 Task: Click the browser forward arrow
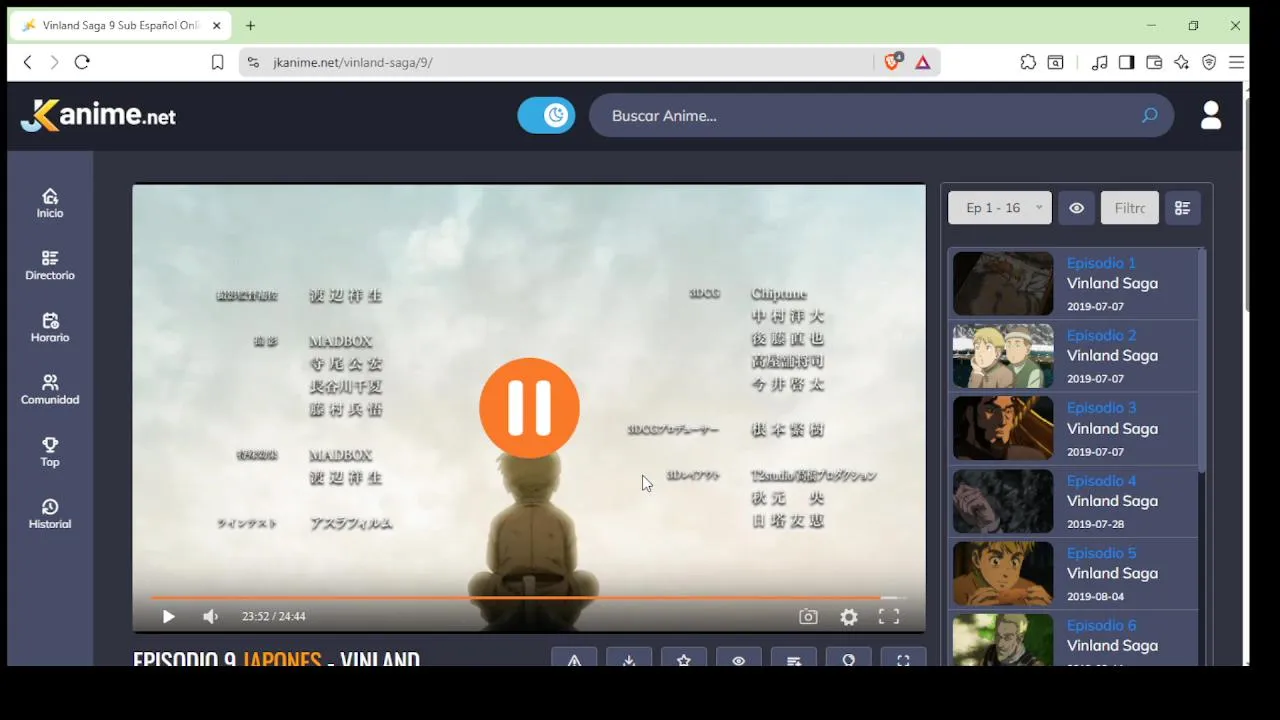[x=54, y=62]
